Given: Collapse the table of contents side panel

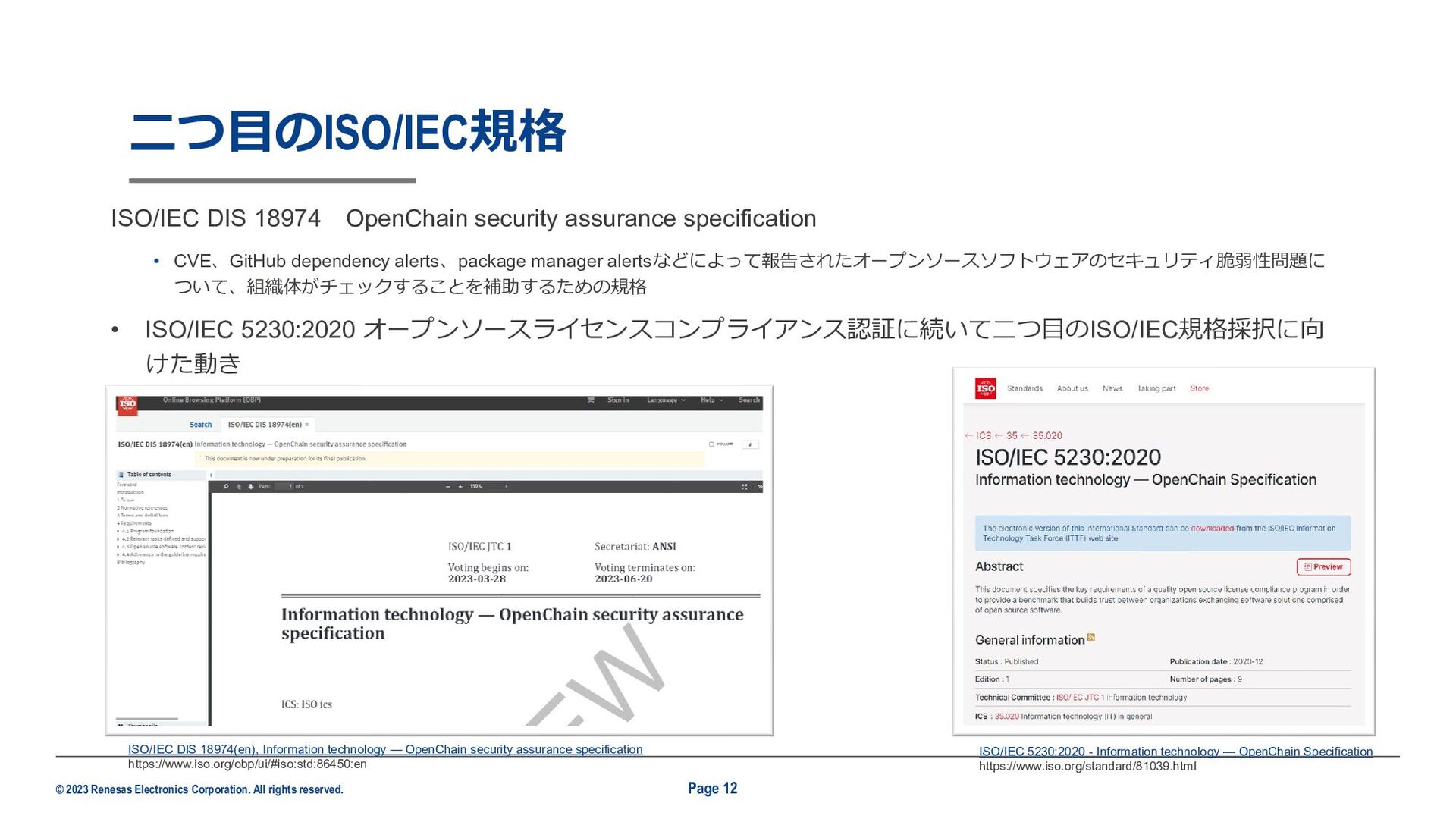Looking at the screenshot, I should click(211, 475).
